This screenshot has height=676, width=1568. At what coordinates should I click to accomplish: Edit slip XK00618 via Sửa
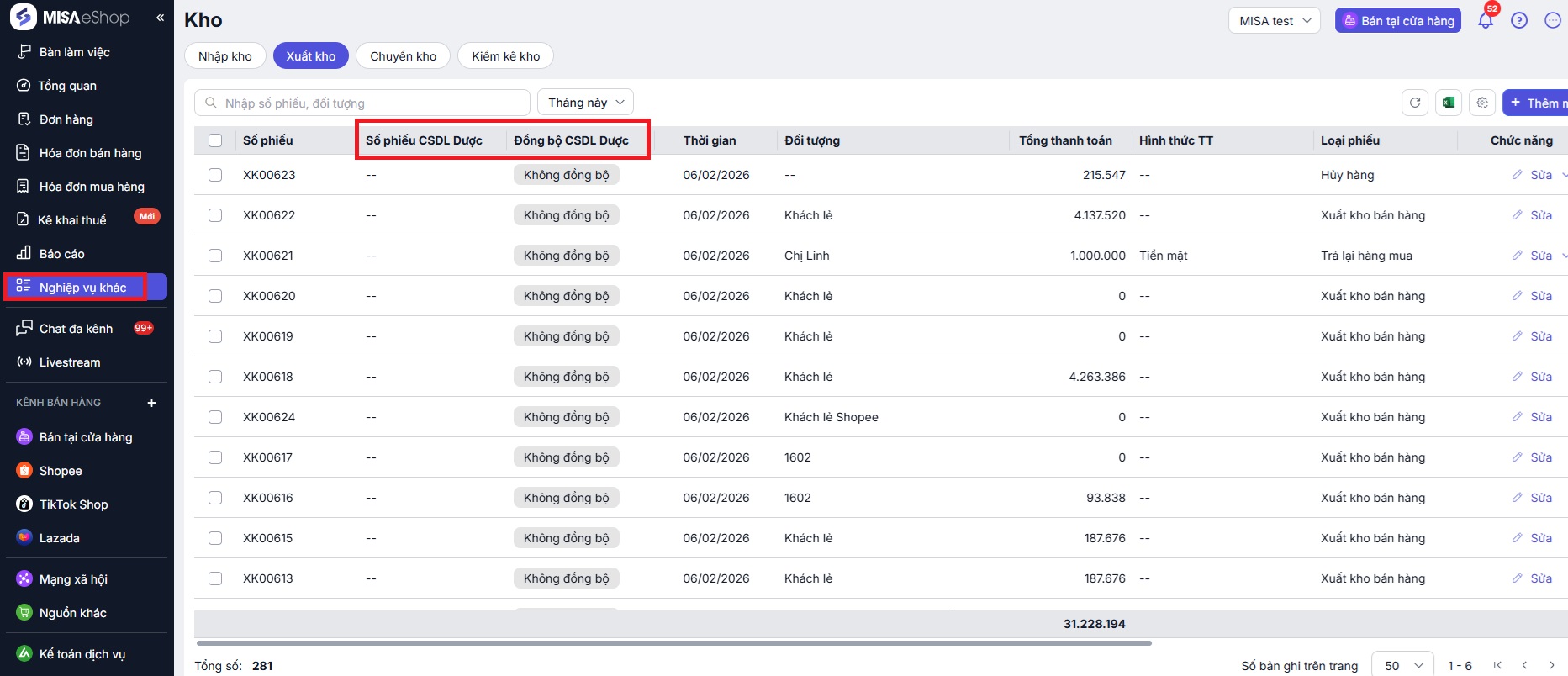(1532, 377)
